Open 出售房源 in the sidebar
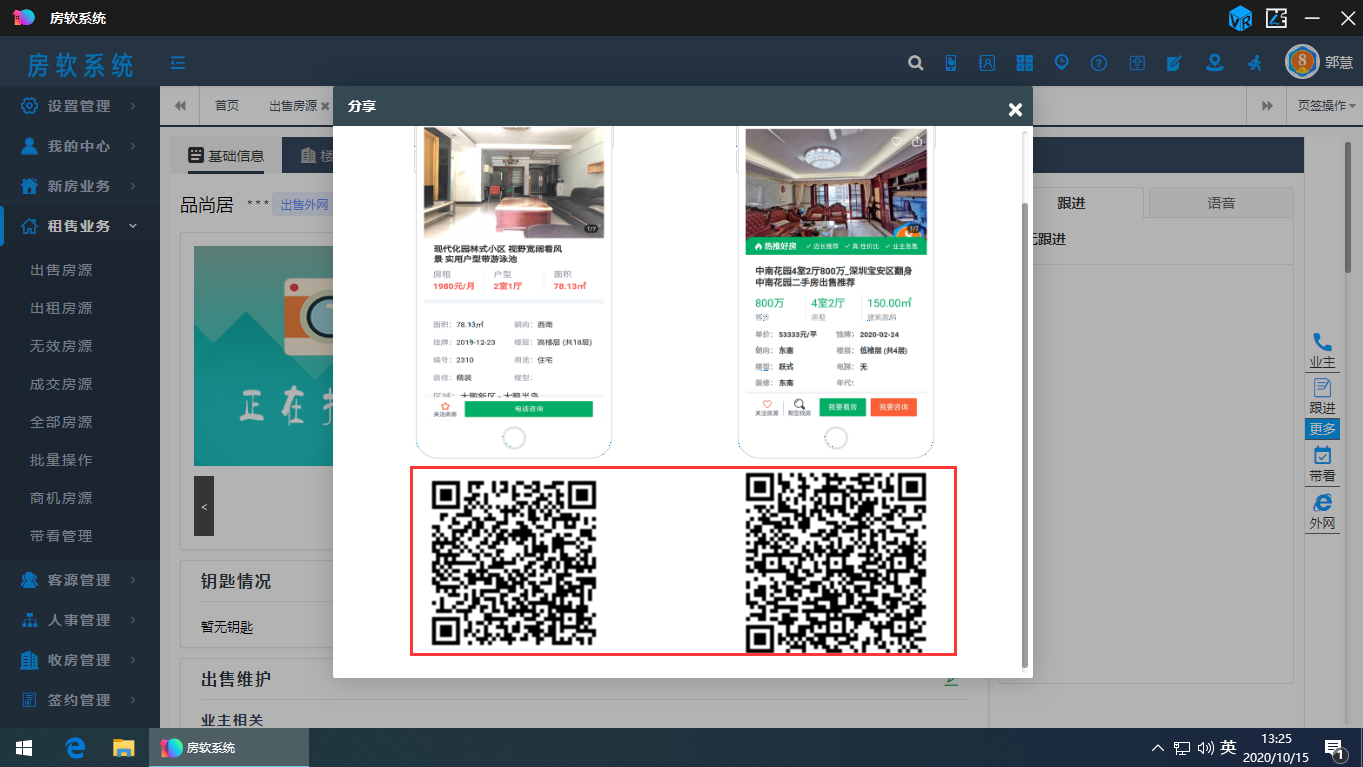The width and height of the screenshot is (1363, 767). 61,270
